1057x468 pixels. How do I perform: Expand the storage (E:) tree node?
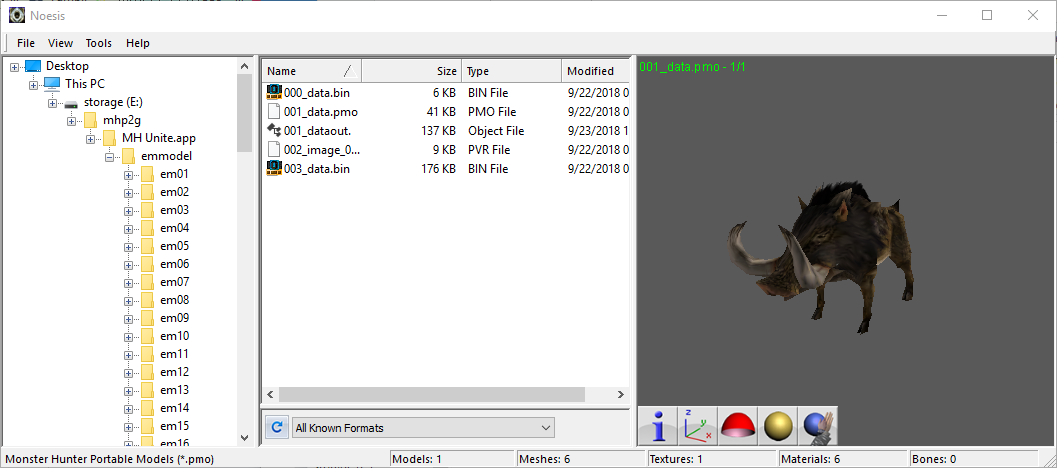[x=52, y=103]
